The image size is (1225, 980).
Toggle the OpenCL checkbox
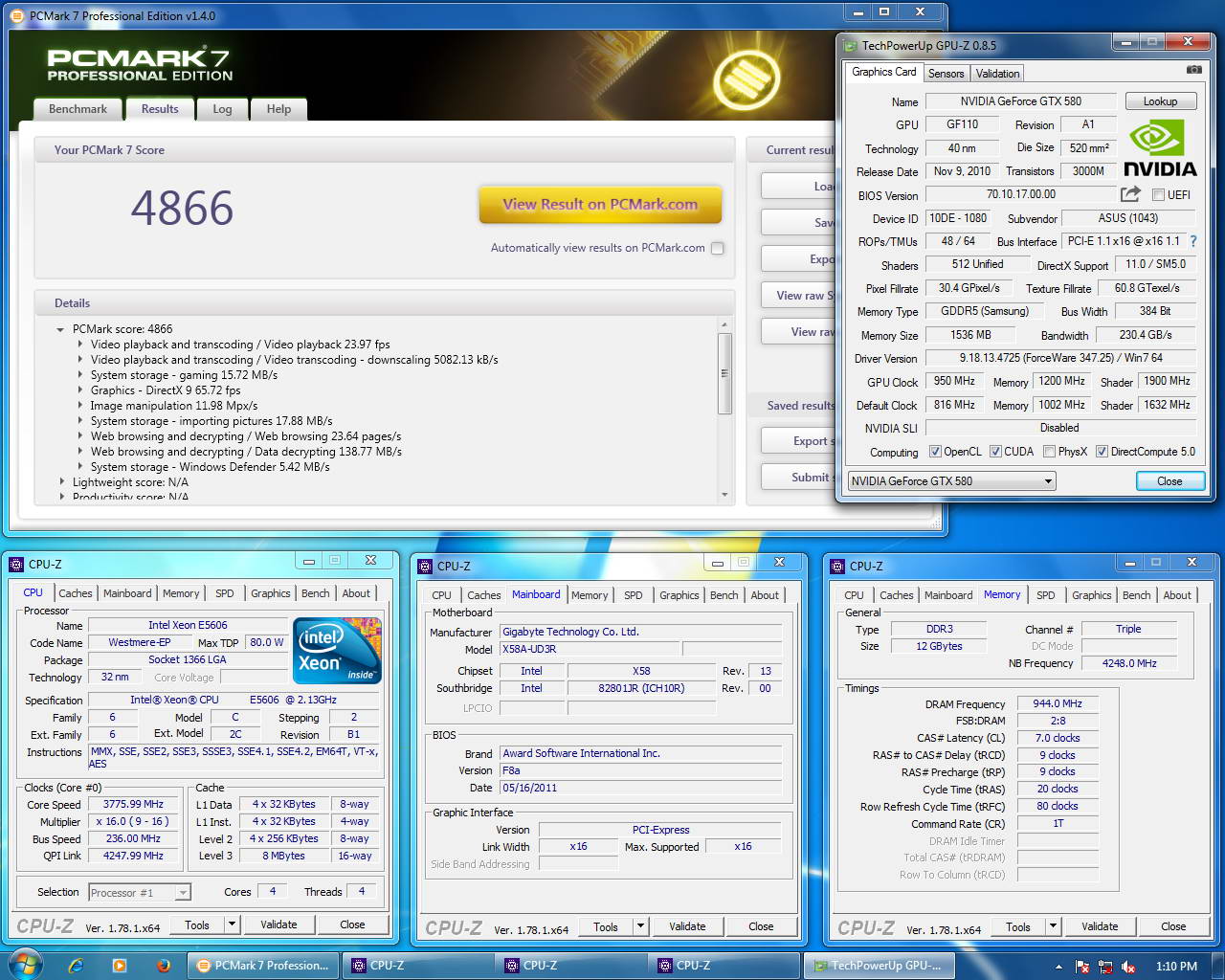[x=935, y=452]
